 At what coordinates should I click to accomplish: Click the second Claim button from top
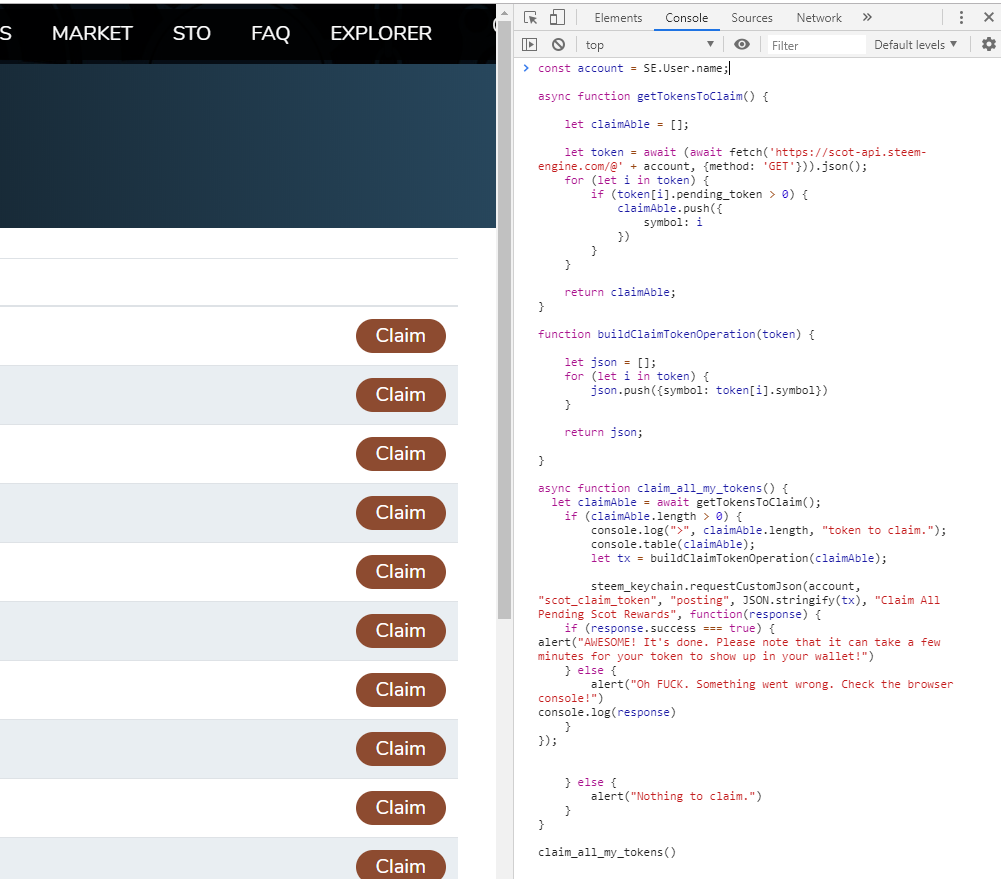pos(401,394)
